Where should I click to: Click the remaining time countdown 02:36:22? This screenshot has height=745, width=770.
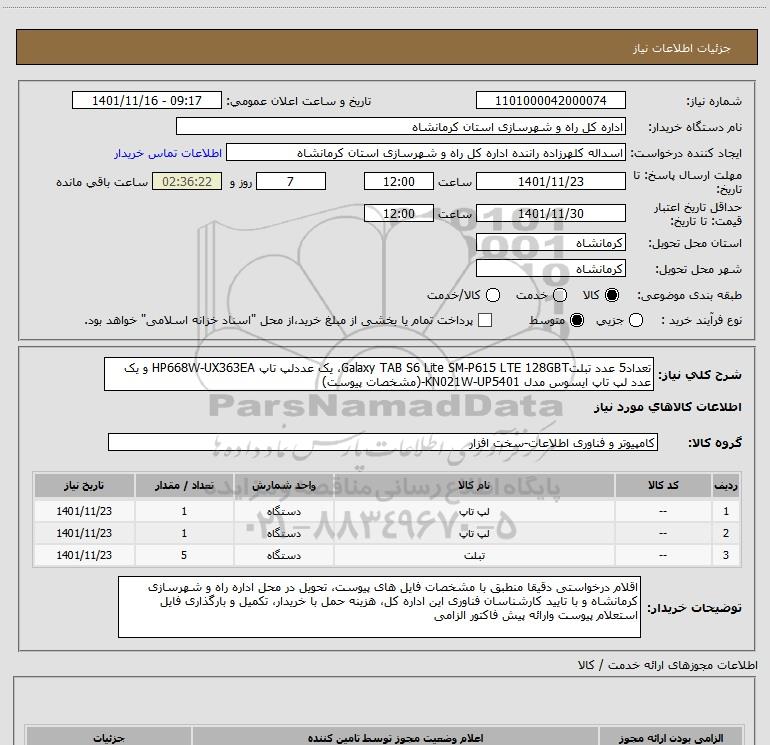click(x=187, y=181)
